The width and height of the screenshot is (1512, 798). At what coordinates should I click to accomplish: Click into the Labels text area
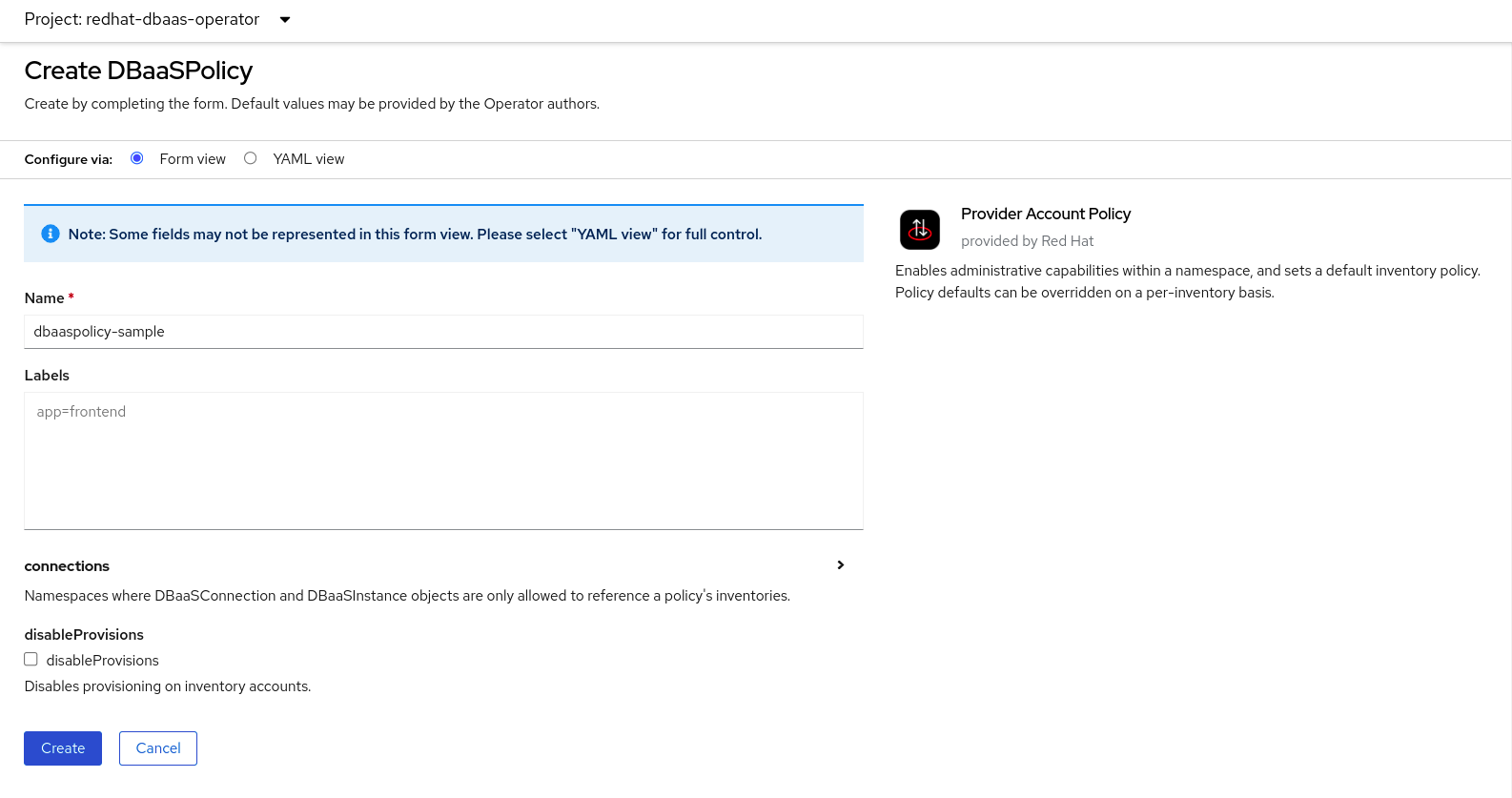click(443, 460)
